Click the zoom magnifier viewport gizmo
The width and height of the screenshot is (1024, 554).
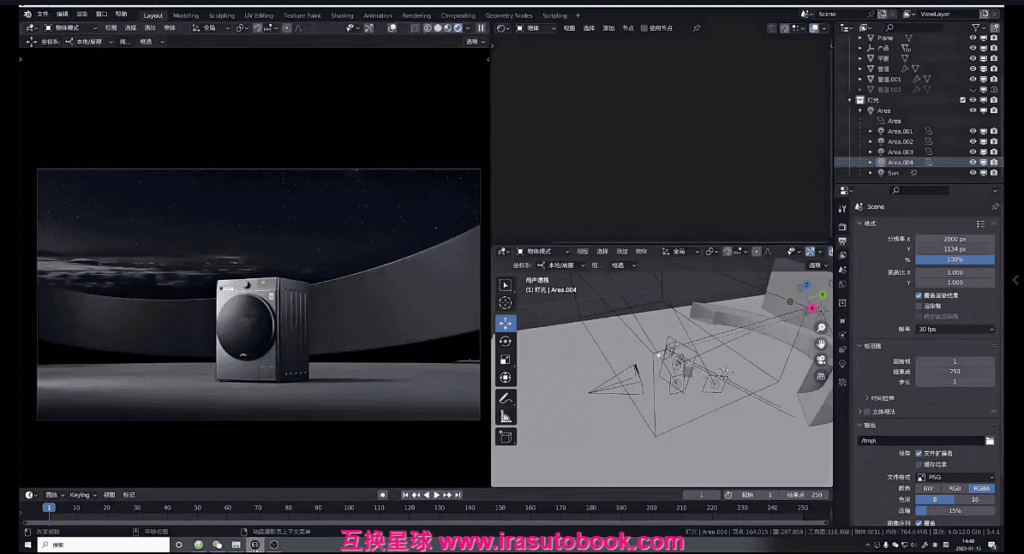coord(821,327)
